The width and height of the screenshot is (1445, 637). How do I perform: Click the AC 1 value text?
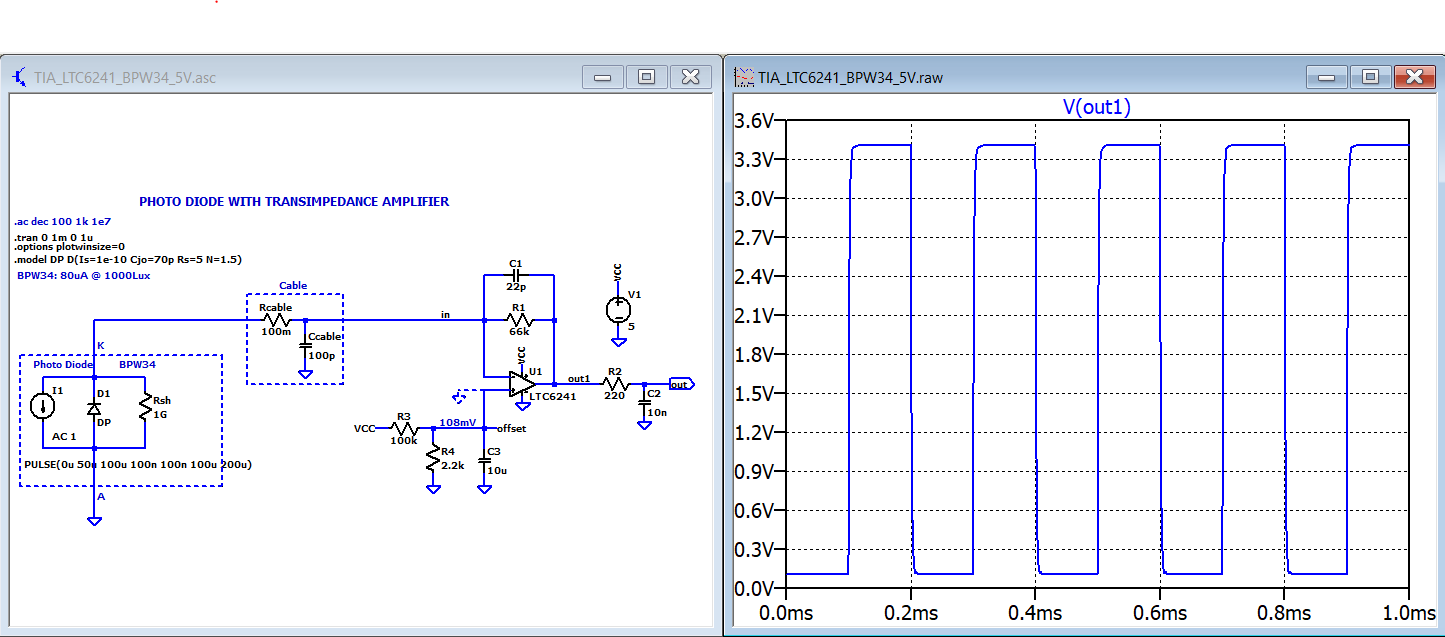(65, 436)
